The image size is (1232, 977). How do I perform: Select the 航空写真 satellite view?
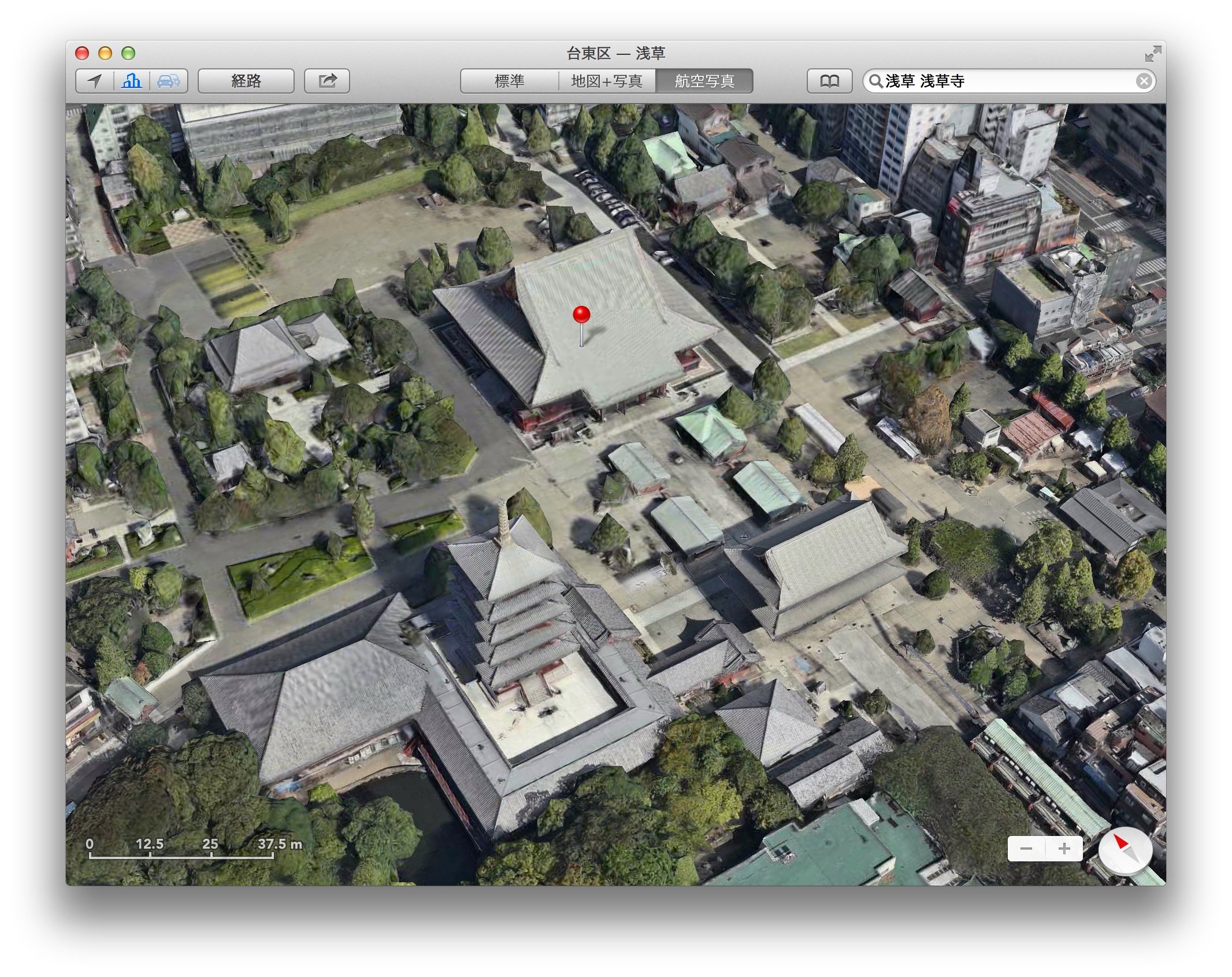[704, 81]
